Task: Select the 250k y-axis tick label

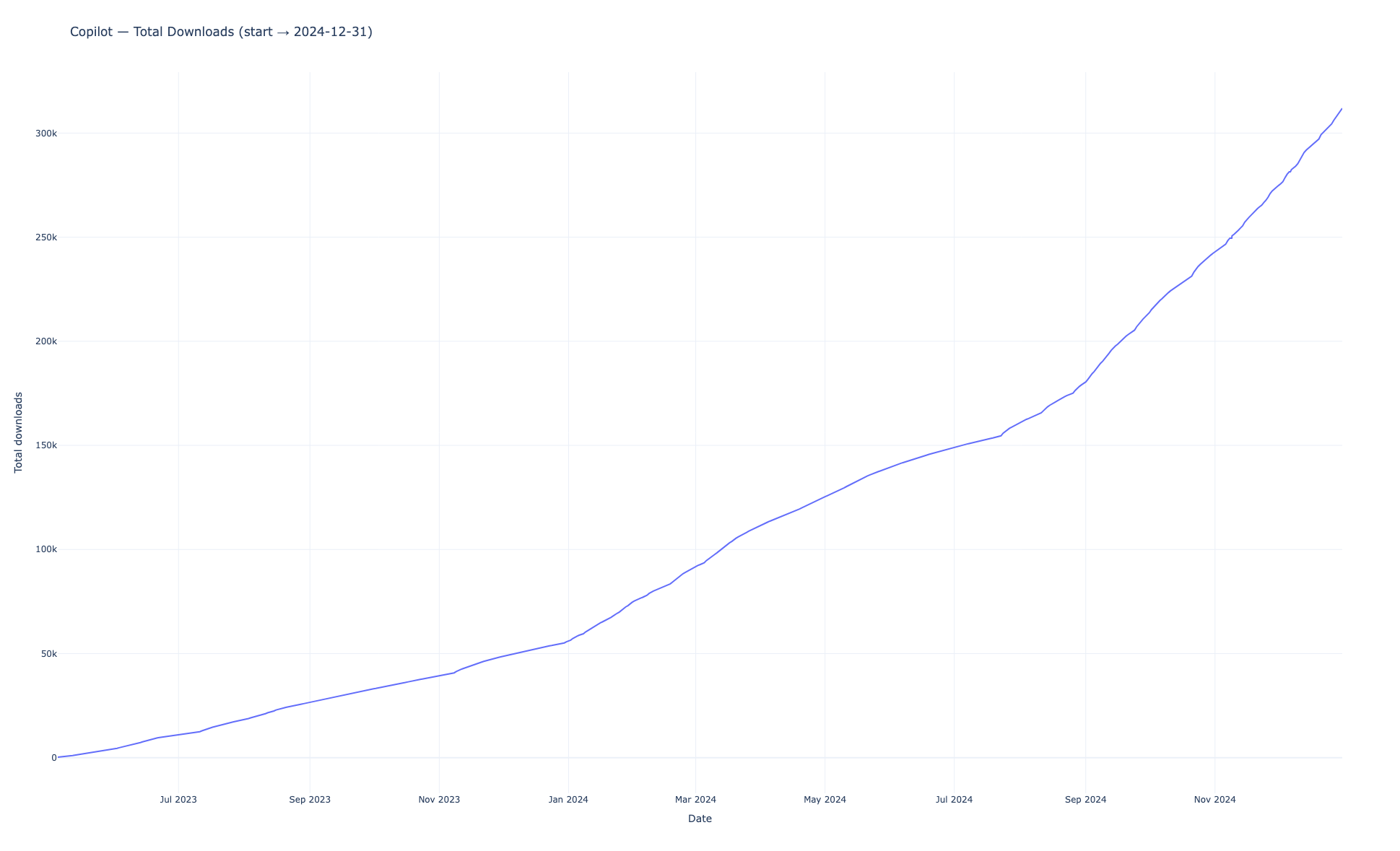Action: point(46,237)
